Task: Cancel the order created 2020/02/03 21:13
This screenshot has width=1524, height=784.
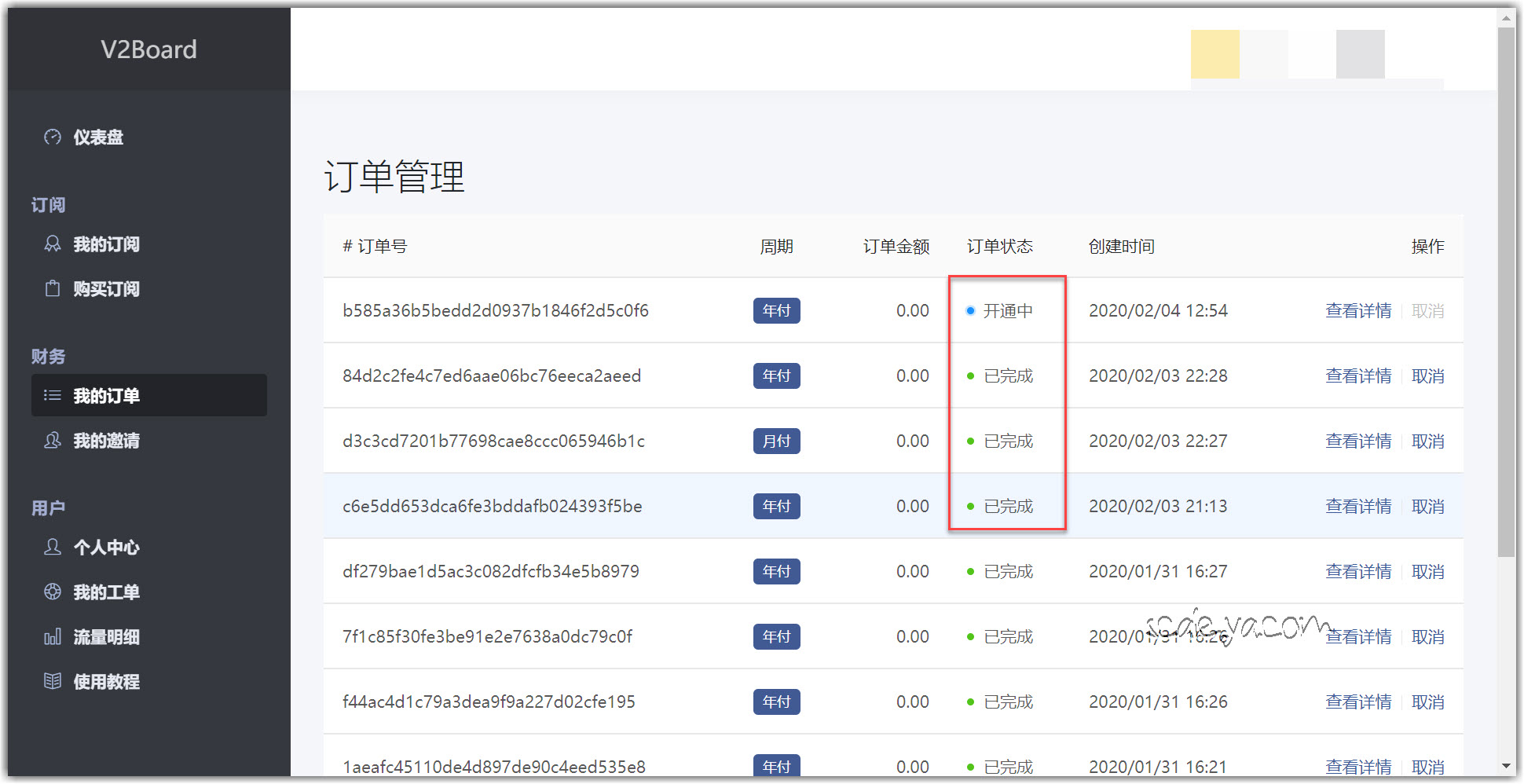Action: point(1427,507)
